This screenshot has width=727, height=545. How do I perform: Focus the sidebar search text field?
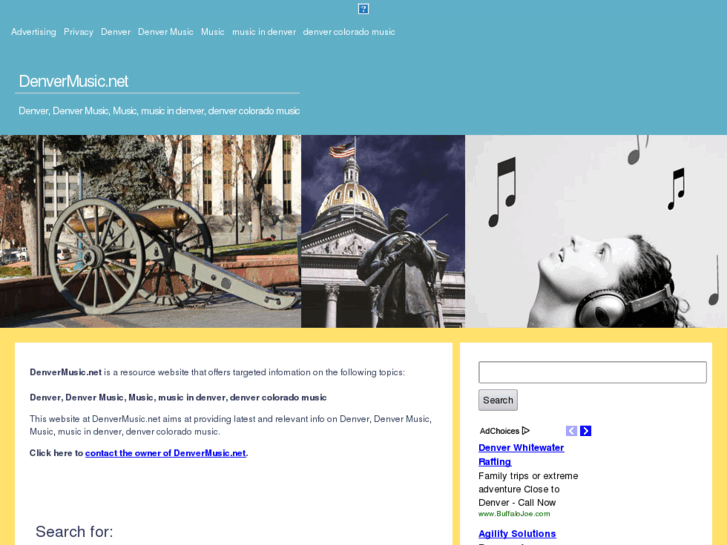pyautogui.click(x=593, y=372)
